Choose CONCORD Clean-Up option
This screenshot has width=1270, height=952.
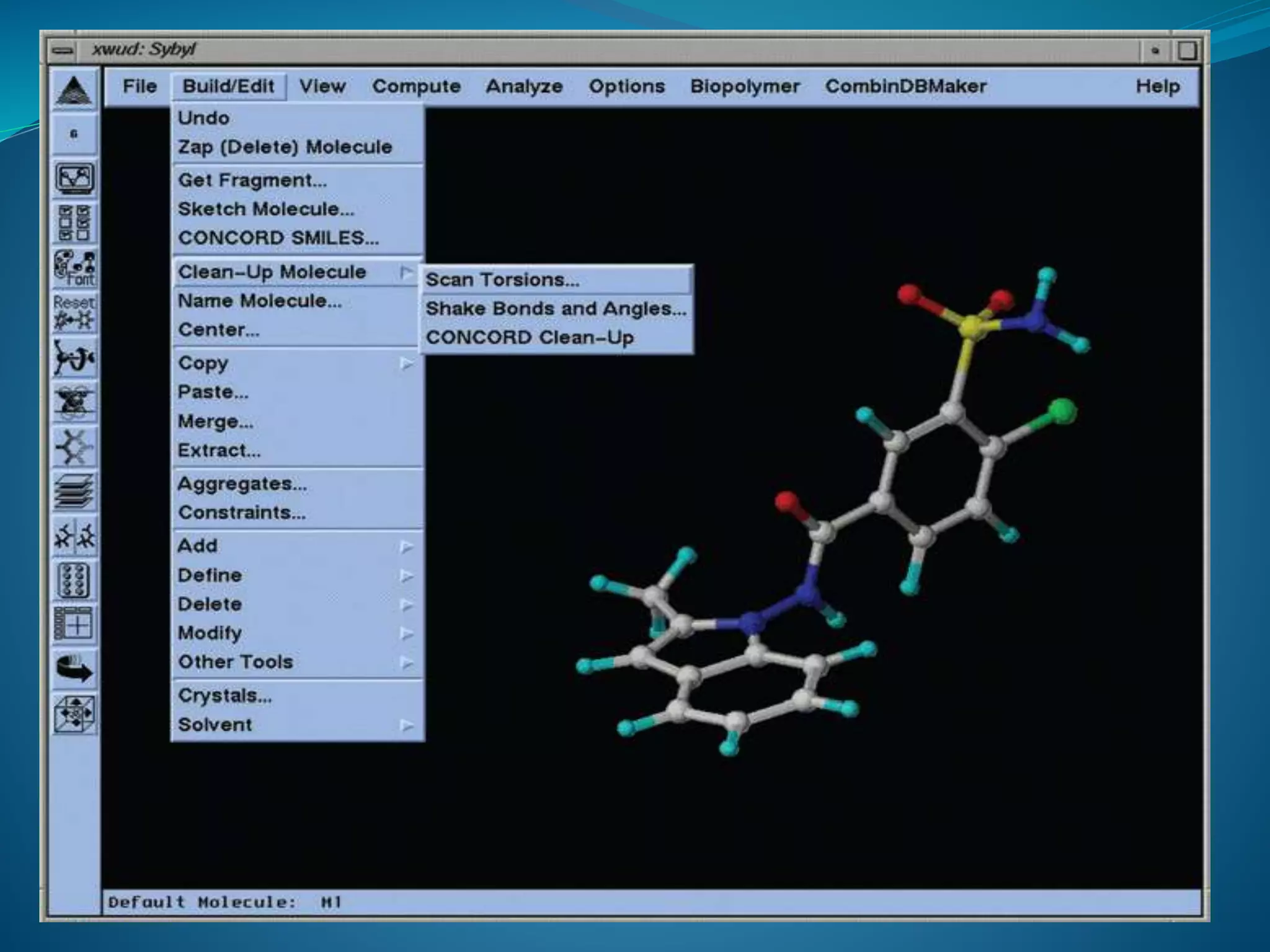pos(530,338)
